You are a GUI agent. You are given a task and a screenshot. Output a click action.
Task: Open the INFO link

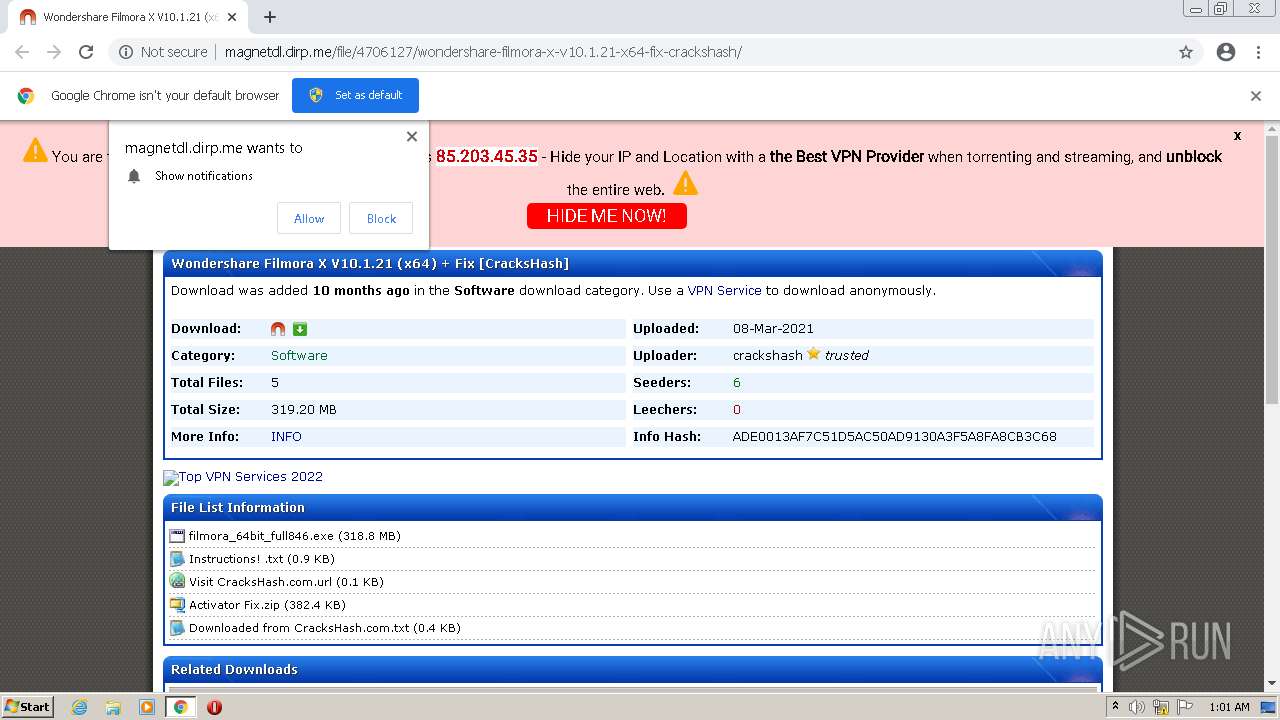pos(286,436)
